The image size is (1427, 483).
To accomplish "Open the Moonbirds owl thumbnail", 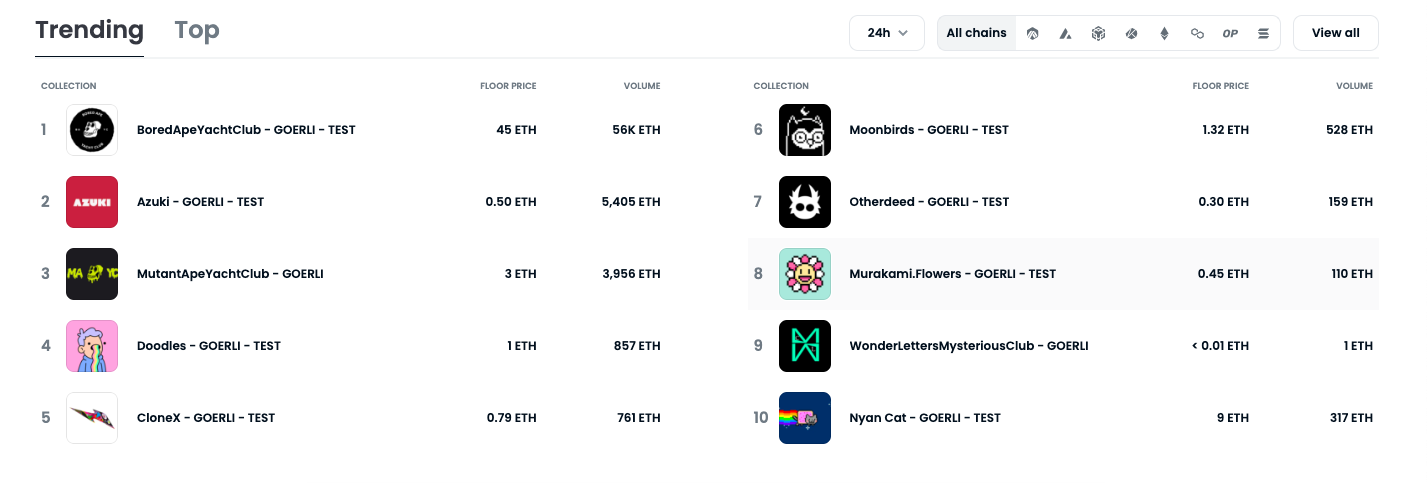I will tap(805, 130).
